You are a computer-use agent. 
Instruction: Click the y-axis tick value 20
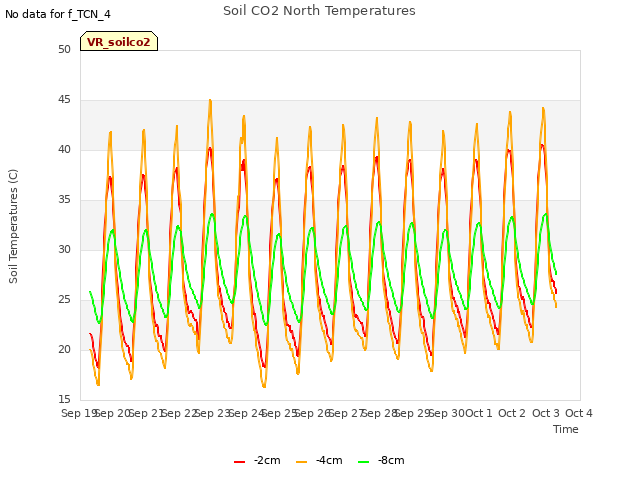point(64,349)
